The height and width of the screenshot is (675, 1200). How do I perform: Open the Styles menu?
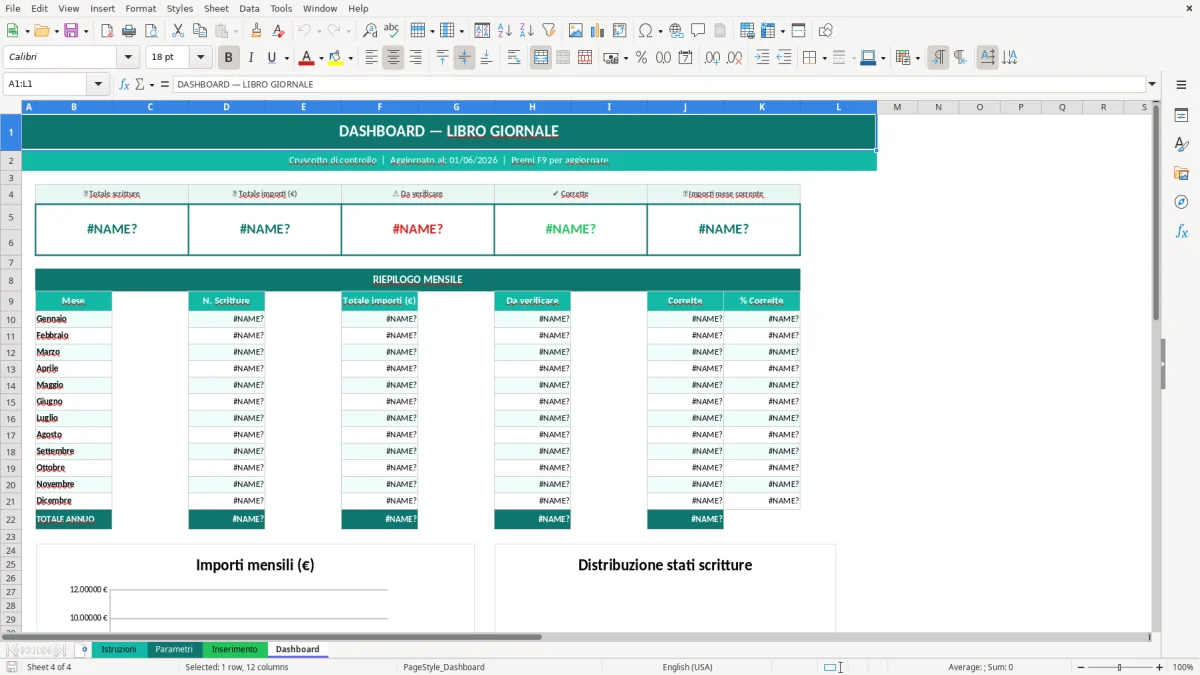(180, 8)
